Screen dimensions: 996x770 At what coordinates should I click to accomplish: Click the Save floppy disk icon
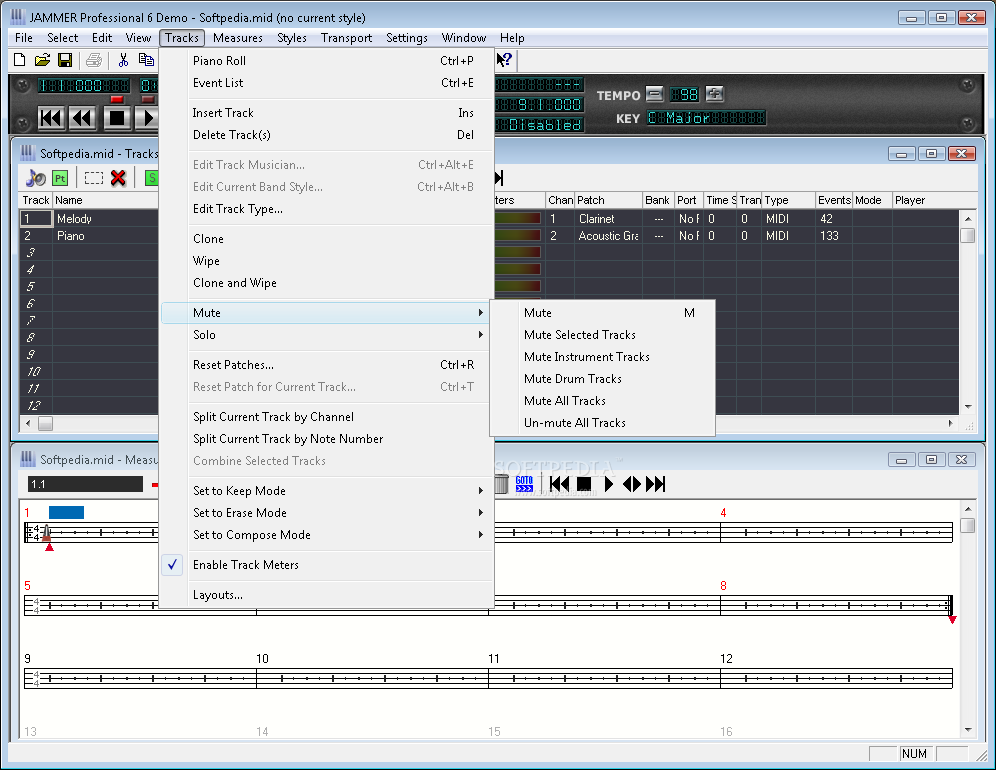coord(65,60)
